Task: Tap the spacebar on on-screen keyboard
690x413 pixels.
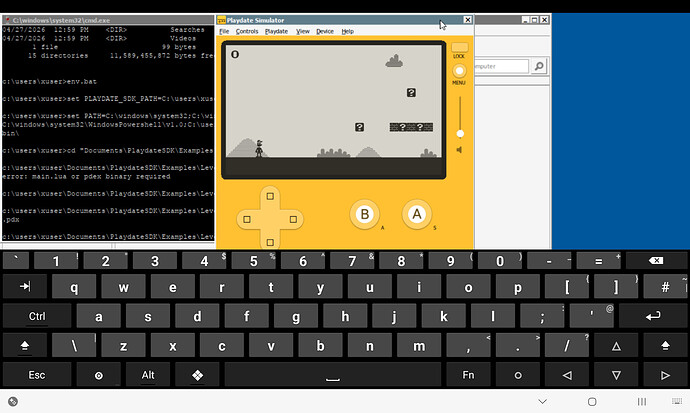Action: point(333,375)
